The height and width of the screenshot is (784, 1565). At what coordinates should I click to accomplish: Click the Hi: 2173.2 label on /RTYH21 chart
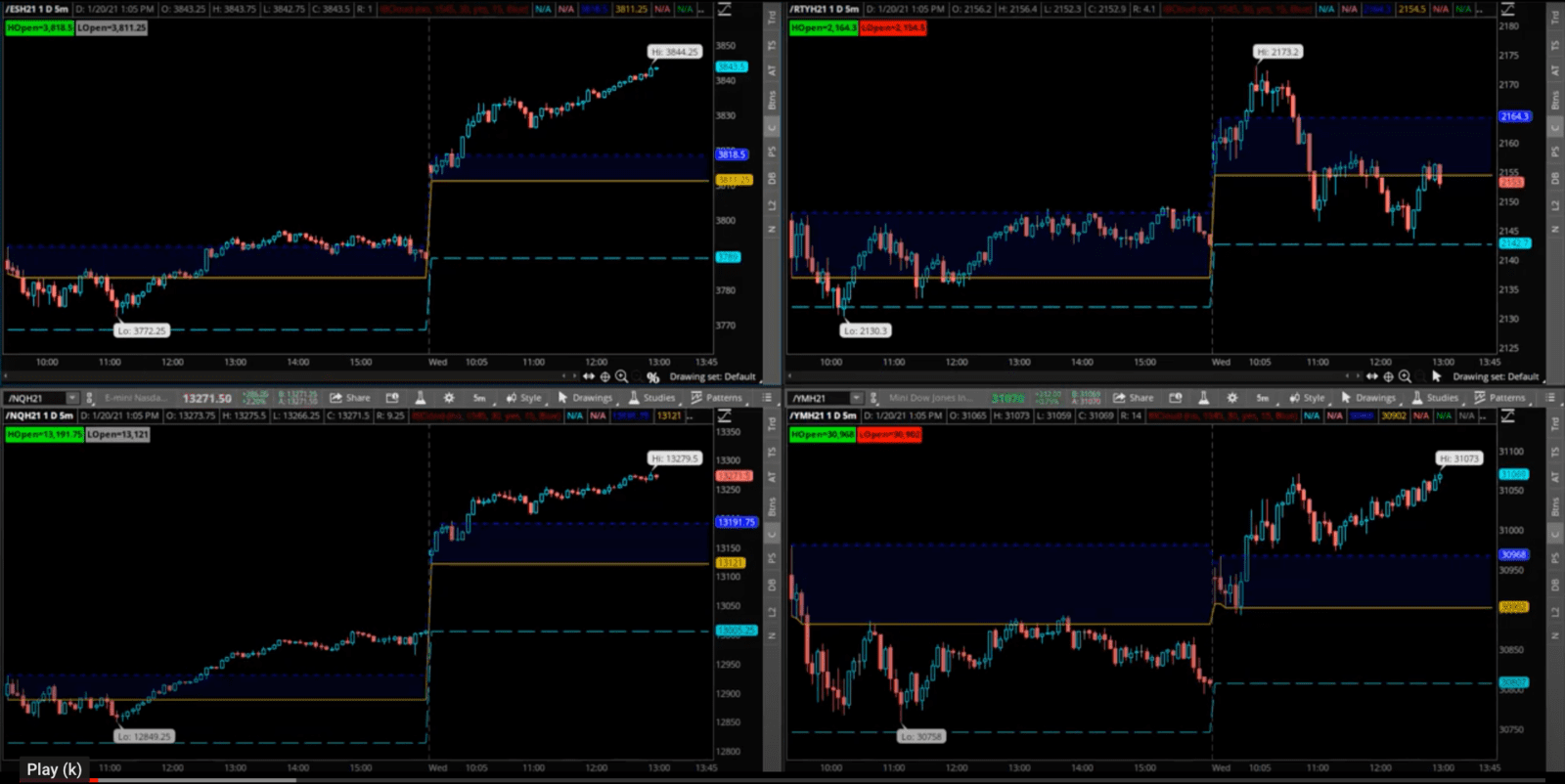pos(1278,52)
